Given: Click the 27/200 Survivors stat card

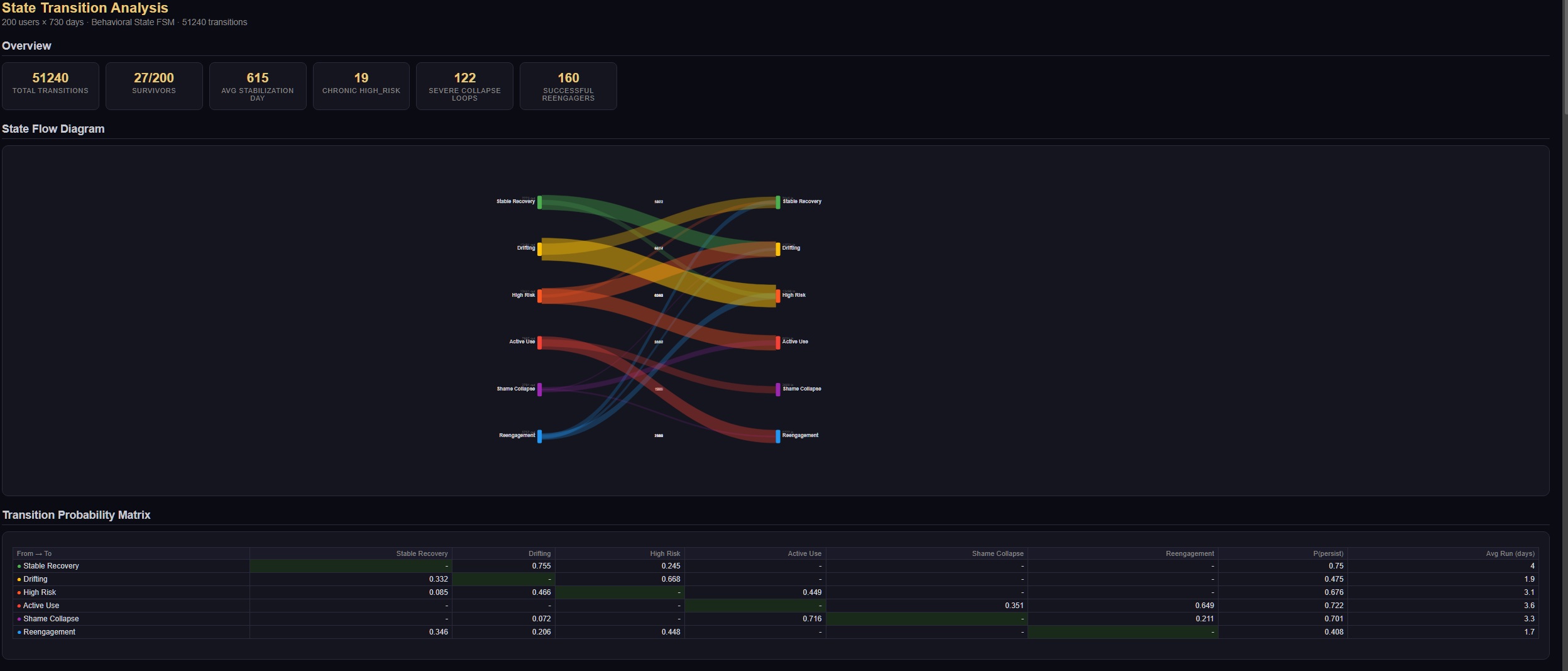Looking at the screenshot, I should click(x=154, y=86).
